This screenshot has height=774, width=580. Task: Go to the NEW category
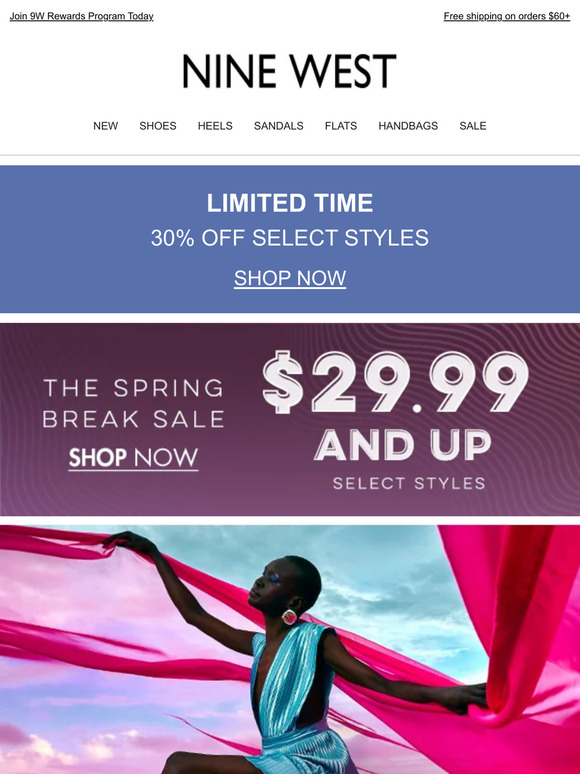pyautogui.click(x=106, y=126)
